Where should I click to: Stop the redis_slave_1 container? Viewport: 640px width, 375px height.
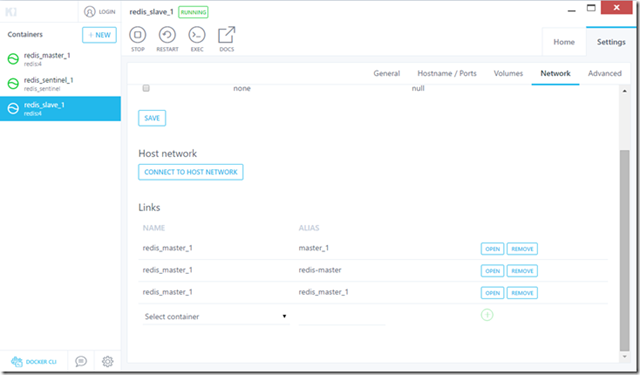[138, 35]
